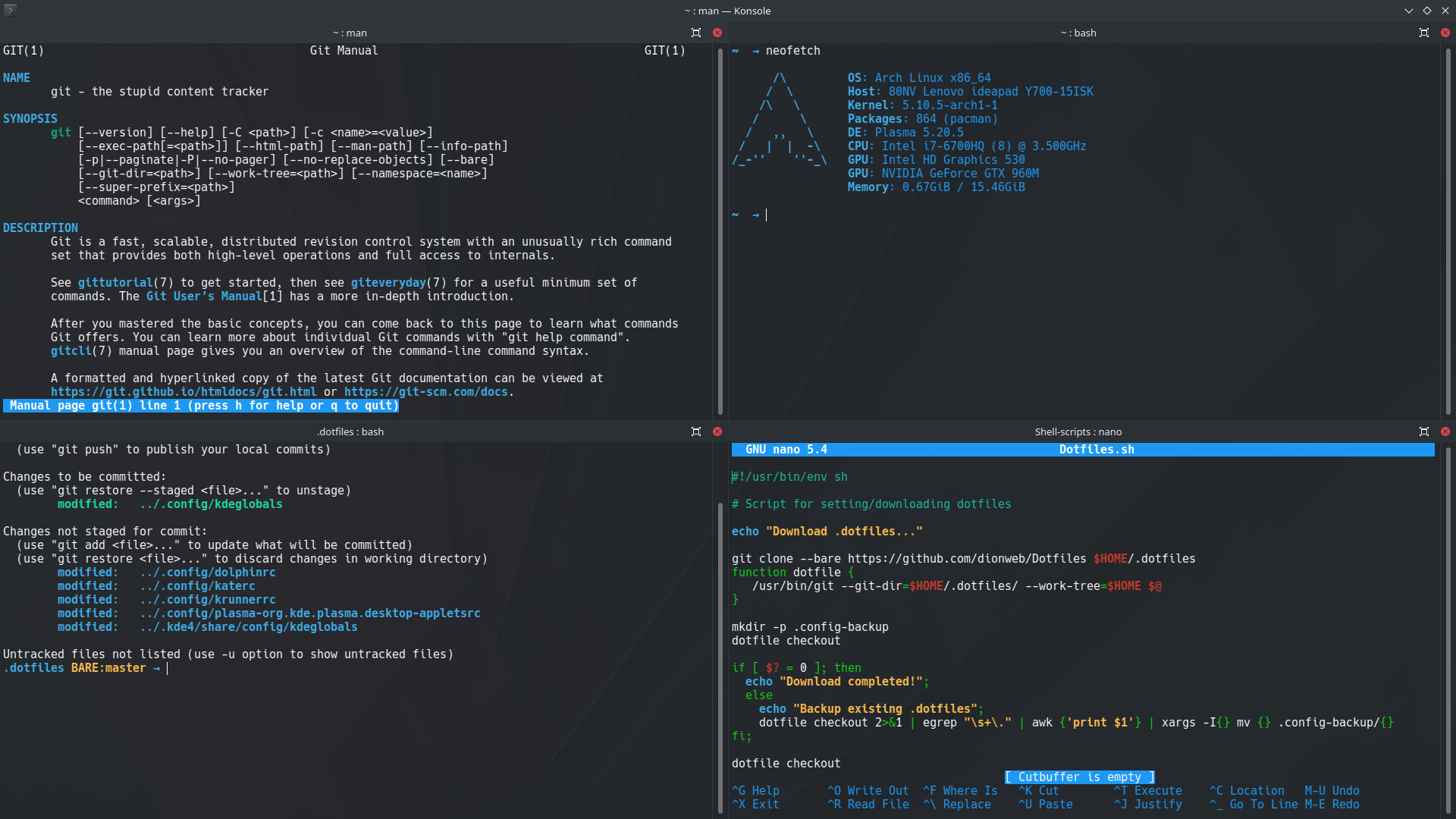The width and height of the screenshot is (1456, 819).
Task: Toggle window maximize diamond button
Action: 1427,11
